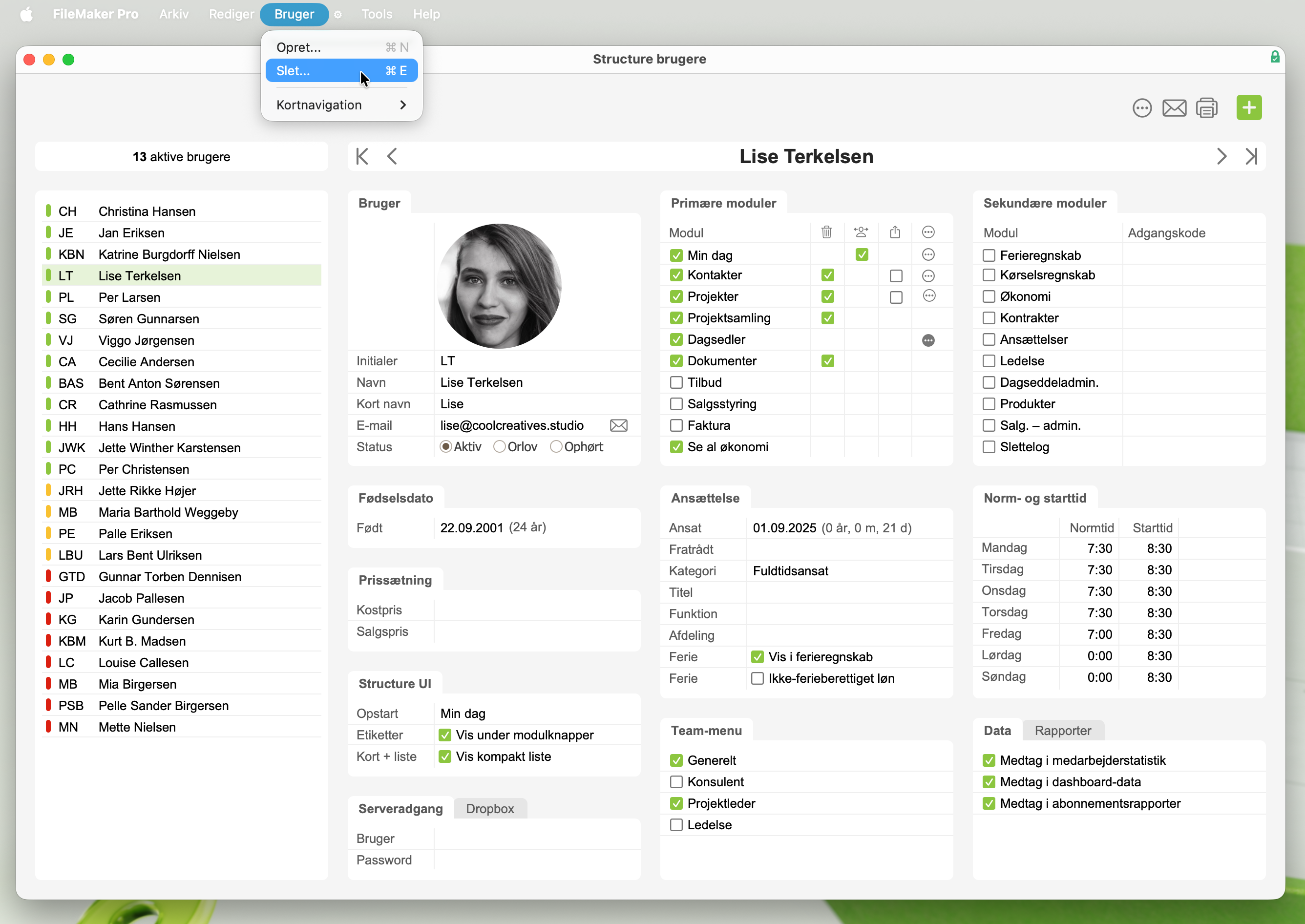
Task: Enable the Tilbud module checkbox
Action: pos(676,382)
